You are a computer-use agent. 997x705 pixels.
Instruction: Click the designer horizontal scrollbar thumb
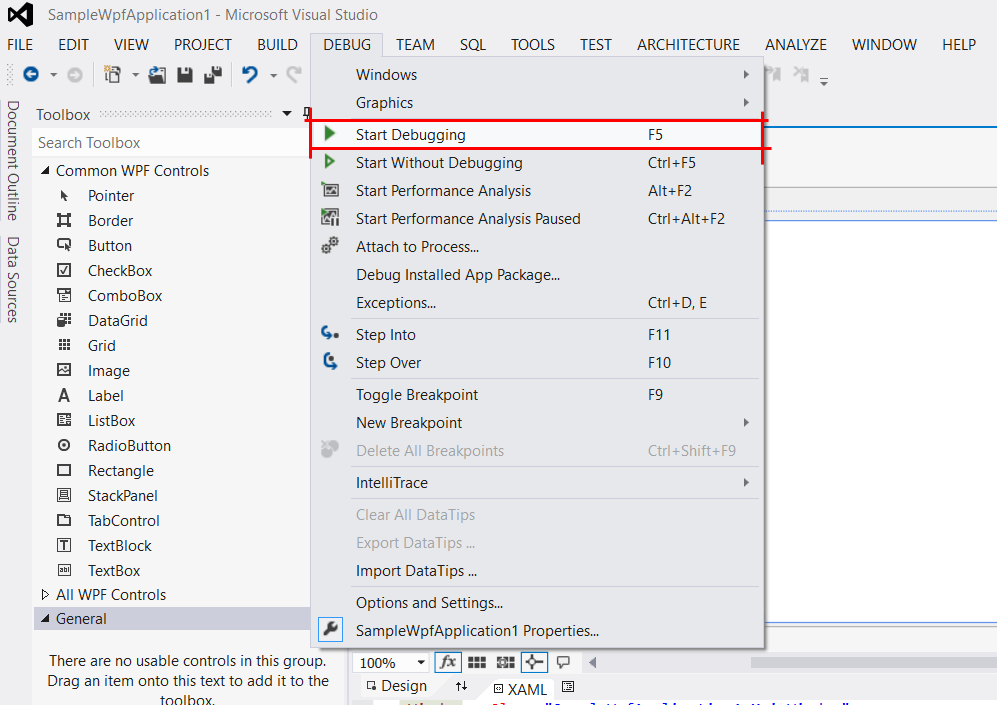coord(874,662)
